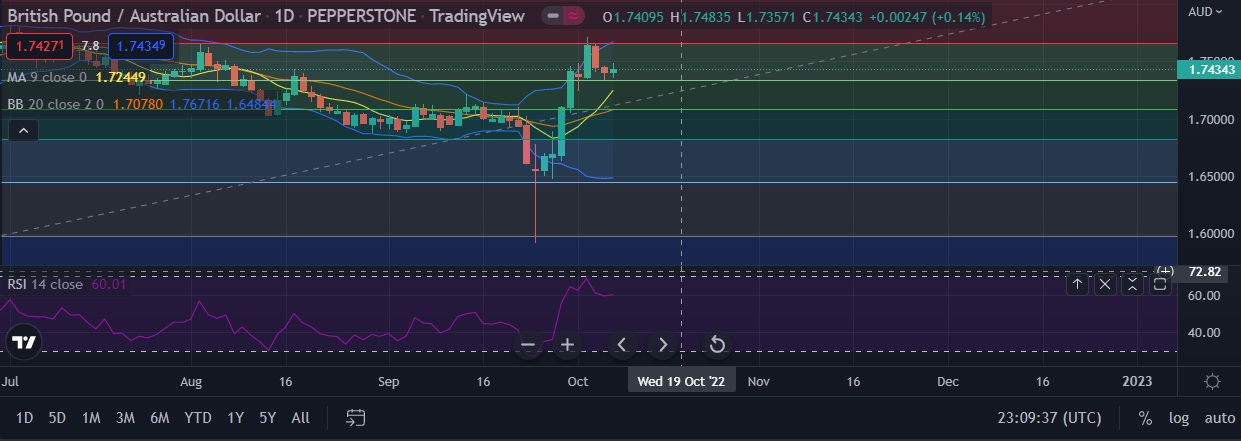Image resolution: width=1241 pixels, height=441 pixels.
Task: Toggle percent scale mode
Action: [x=1145, y=418]
